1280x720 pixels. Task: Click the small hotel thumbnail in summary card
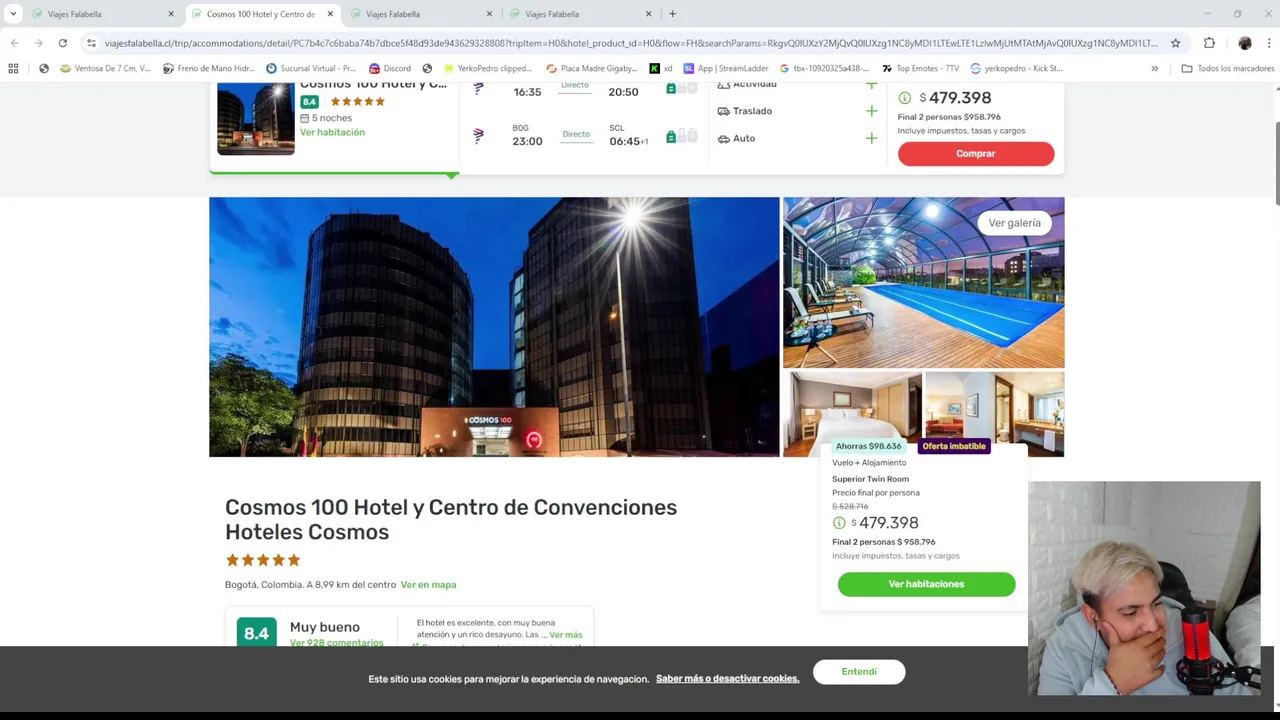[x=256, y=118]
